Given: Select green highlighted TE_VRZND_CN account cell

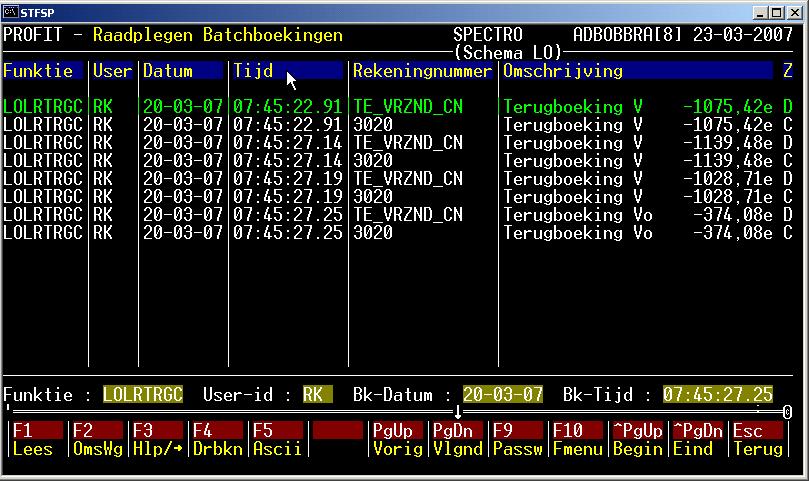Looking at the screenshot, I should point(408,107).
